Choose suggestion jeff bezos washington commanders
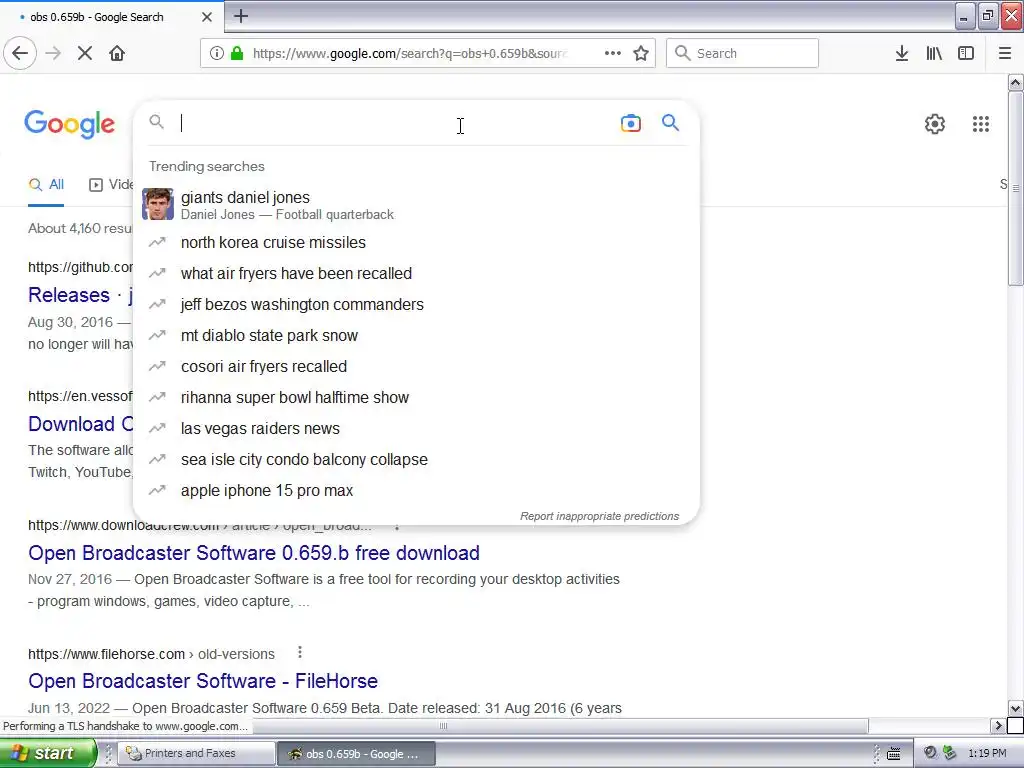The height and width of the screenshot is (768, 1024). (x=416, y=304)
